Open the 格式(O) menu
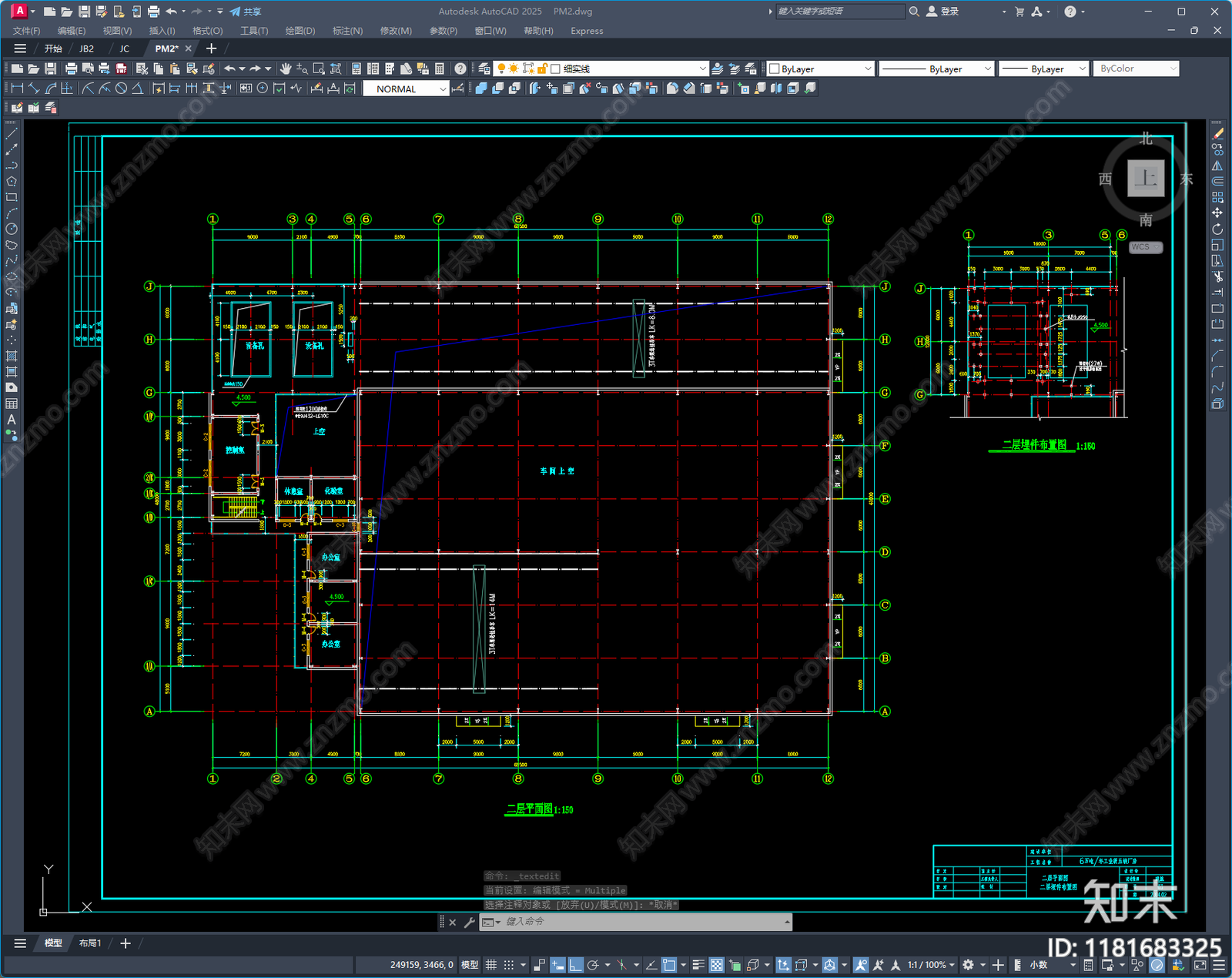Image resolution: width=1232 pixels, height=978 pixels. [207, 31]
